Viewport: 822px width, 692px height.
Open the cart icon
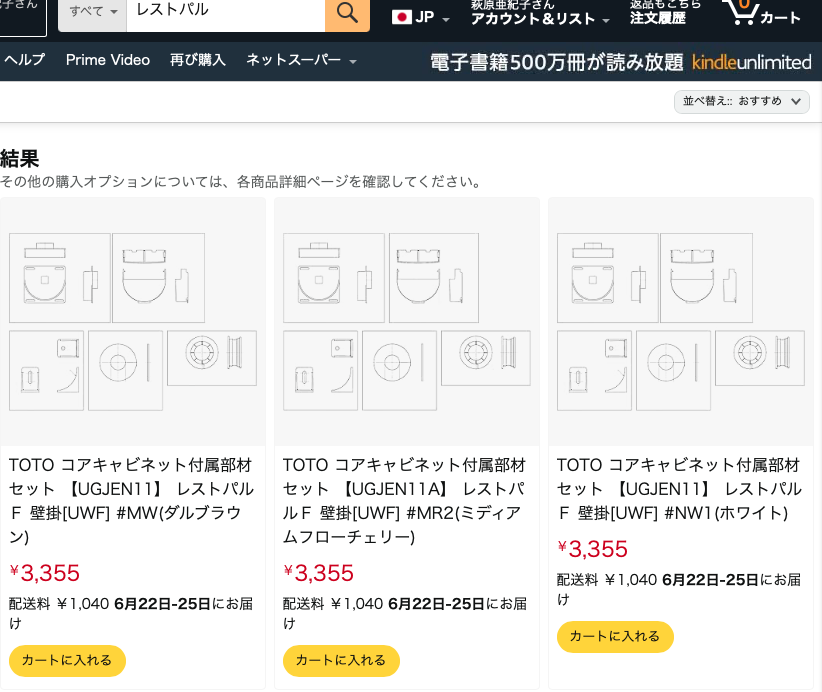pyautogui.click(x=763, y=13)
